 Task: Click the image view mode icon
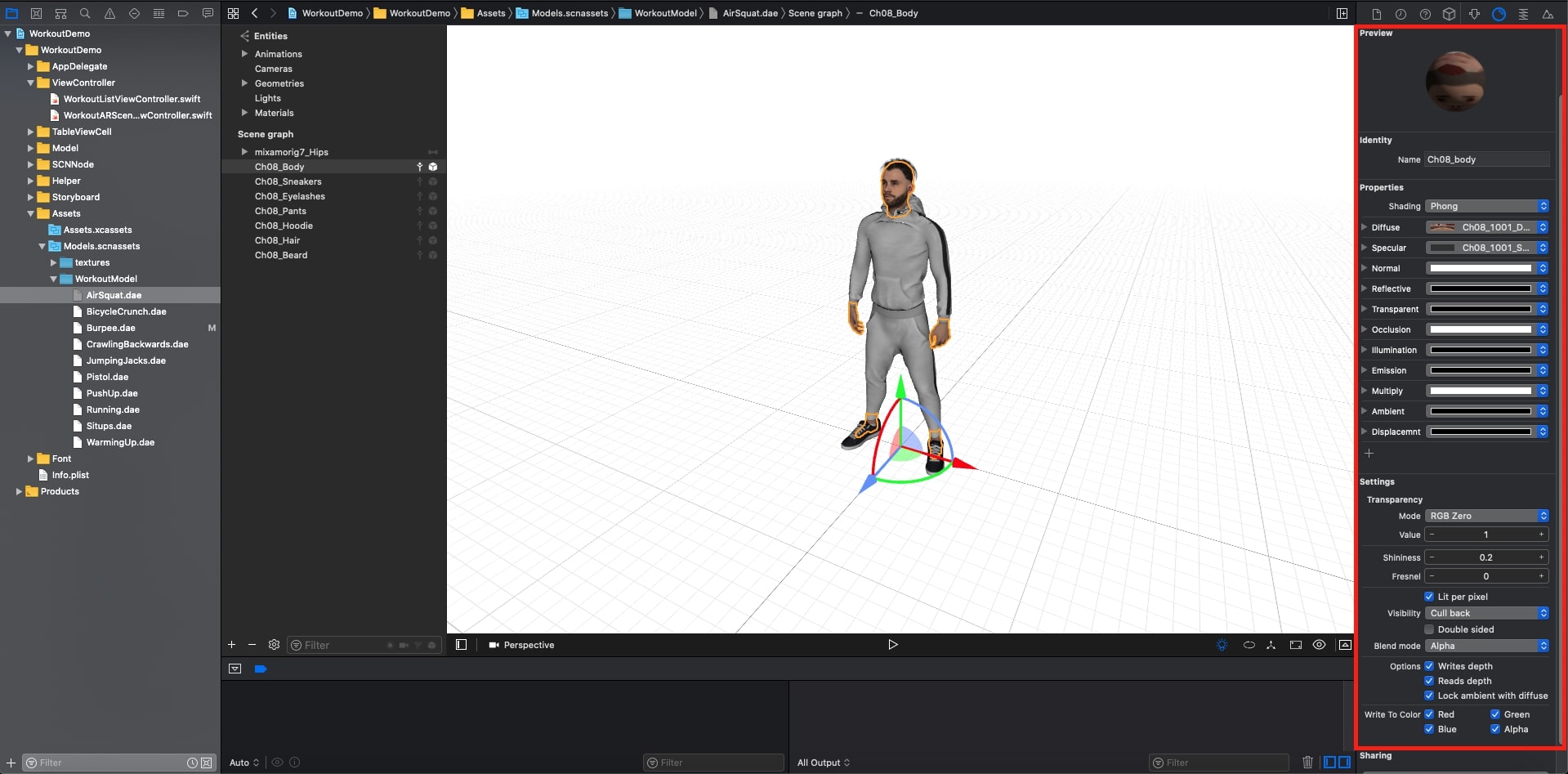click(x=1345, y=645)
